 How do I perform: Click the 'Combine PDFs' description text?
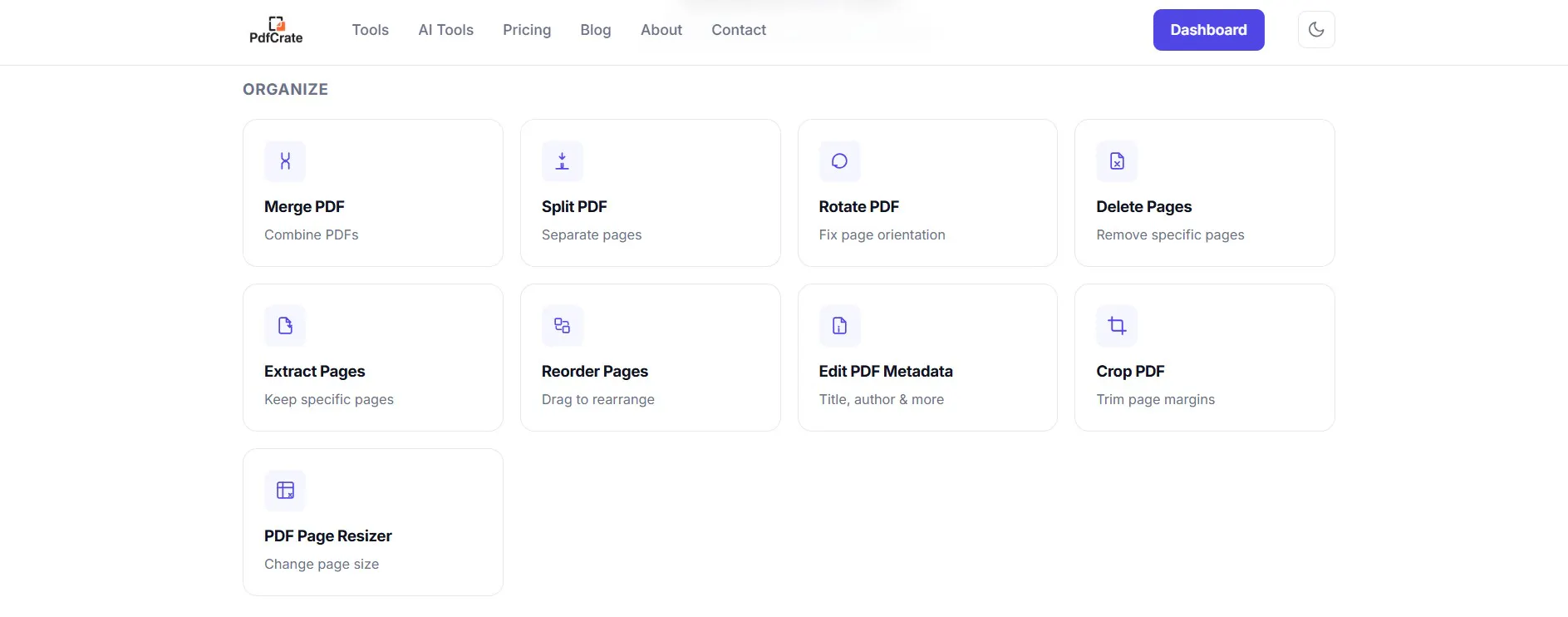pos(311,235)
